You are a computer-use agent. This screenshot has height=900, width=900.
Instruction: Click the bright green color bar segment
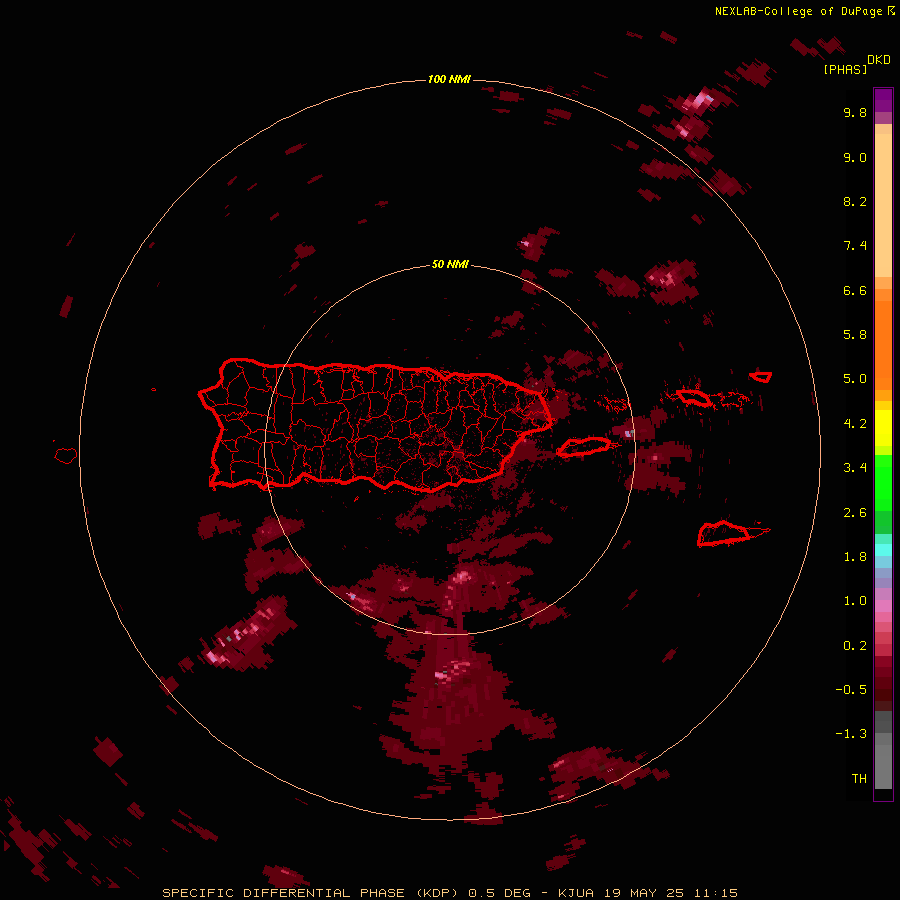pyautogui.click(x=883, y=483)
